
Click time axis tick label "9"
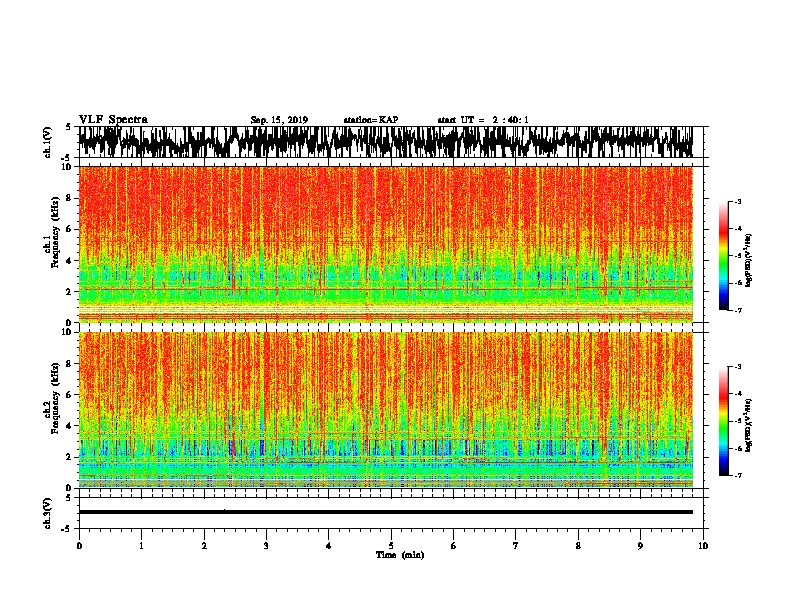coord(640,546)
